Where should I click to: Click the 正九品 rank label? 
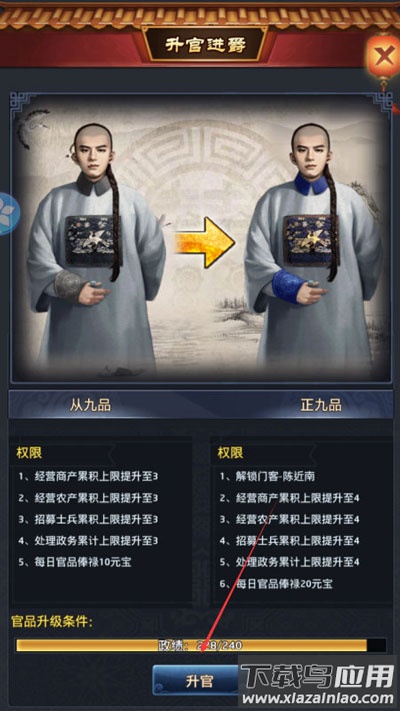click(x=321, y=405)
